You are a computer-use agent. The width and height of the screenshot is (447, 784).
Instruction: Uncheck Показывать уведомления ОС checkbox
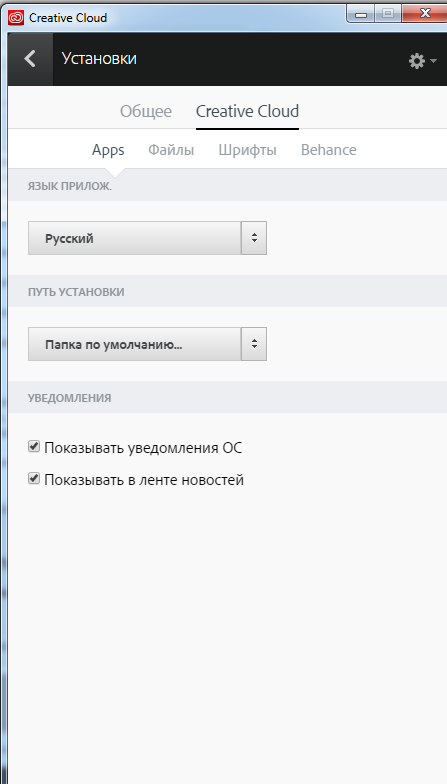click(34, 446)
